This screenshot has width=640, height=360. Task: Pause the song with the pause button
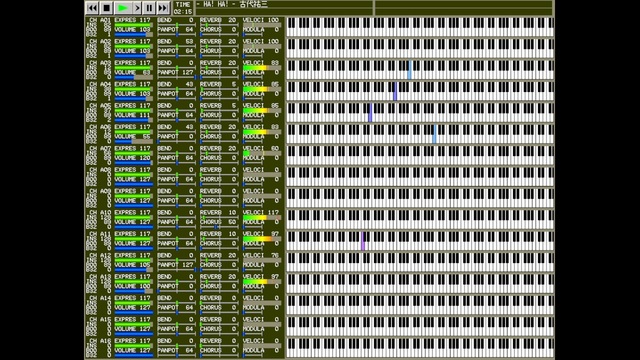point(149,8)
